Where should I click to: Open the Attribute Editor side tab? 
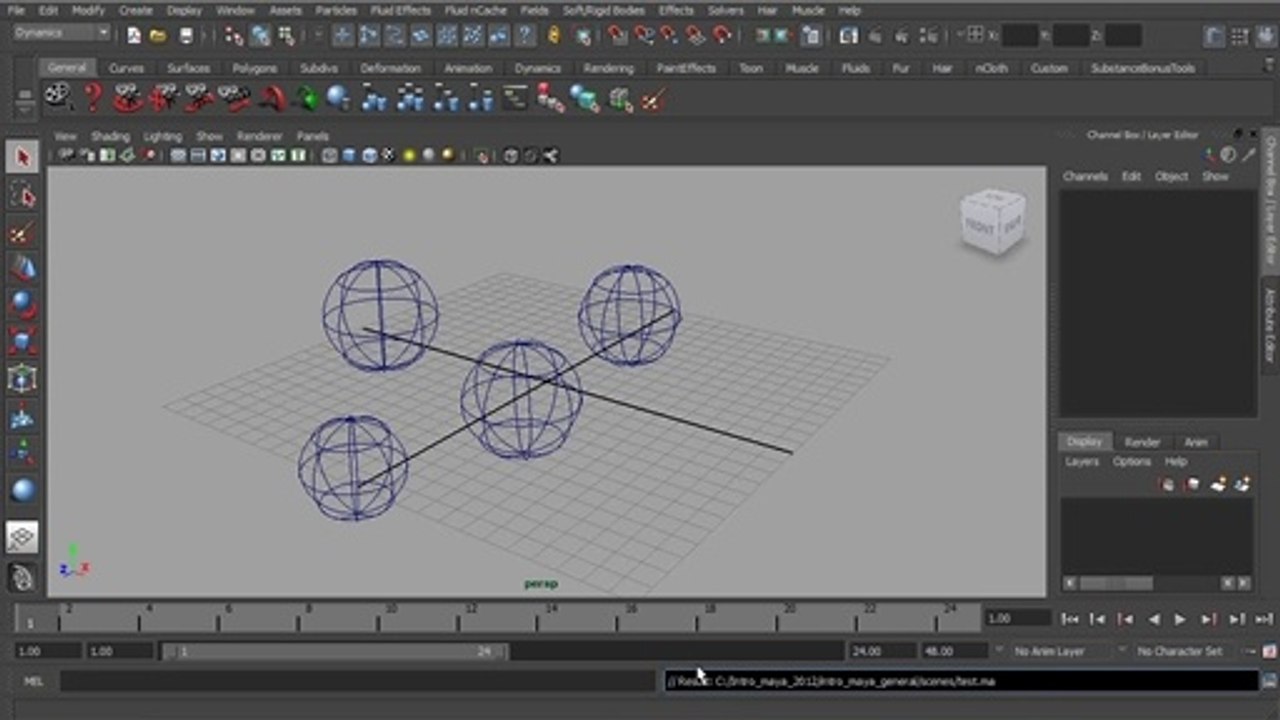(1270, 325)
